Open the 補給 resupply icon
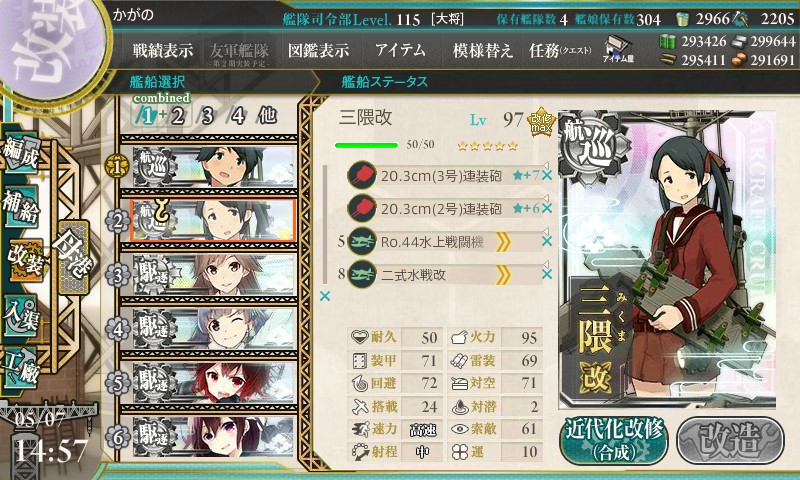The height and width of the screenshot is (480, 800). coord(21,206)
